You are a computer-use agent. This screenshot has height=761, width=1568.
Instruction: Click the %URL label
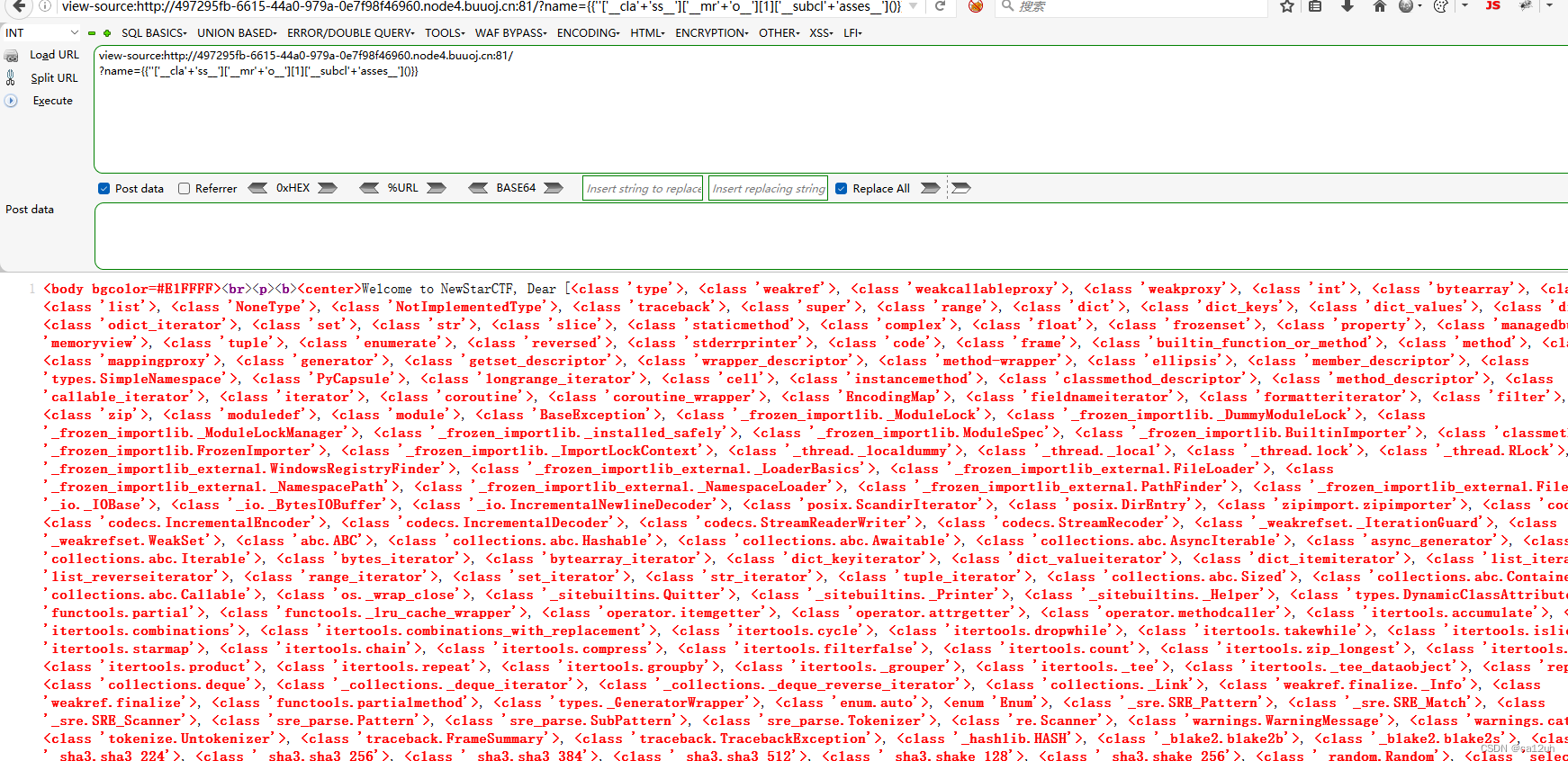(402, 188)
